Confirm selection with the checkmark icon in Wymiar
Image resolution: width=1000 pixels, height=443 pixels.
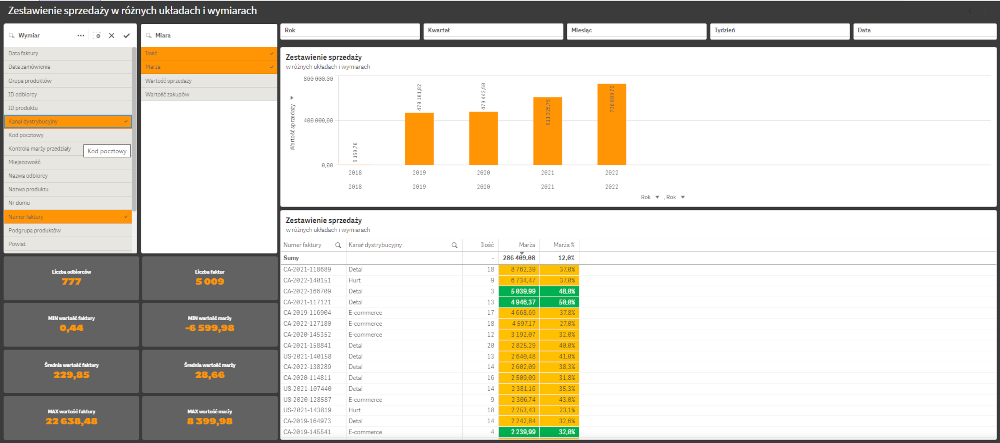(126, 36)
